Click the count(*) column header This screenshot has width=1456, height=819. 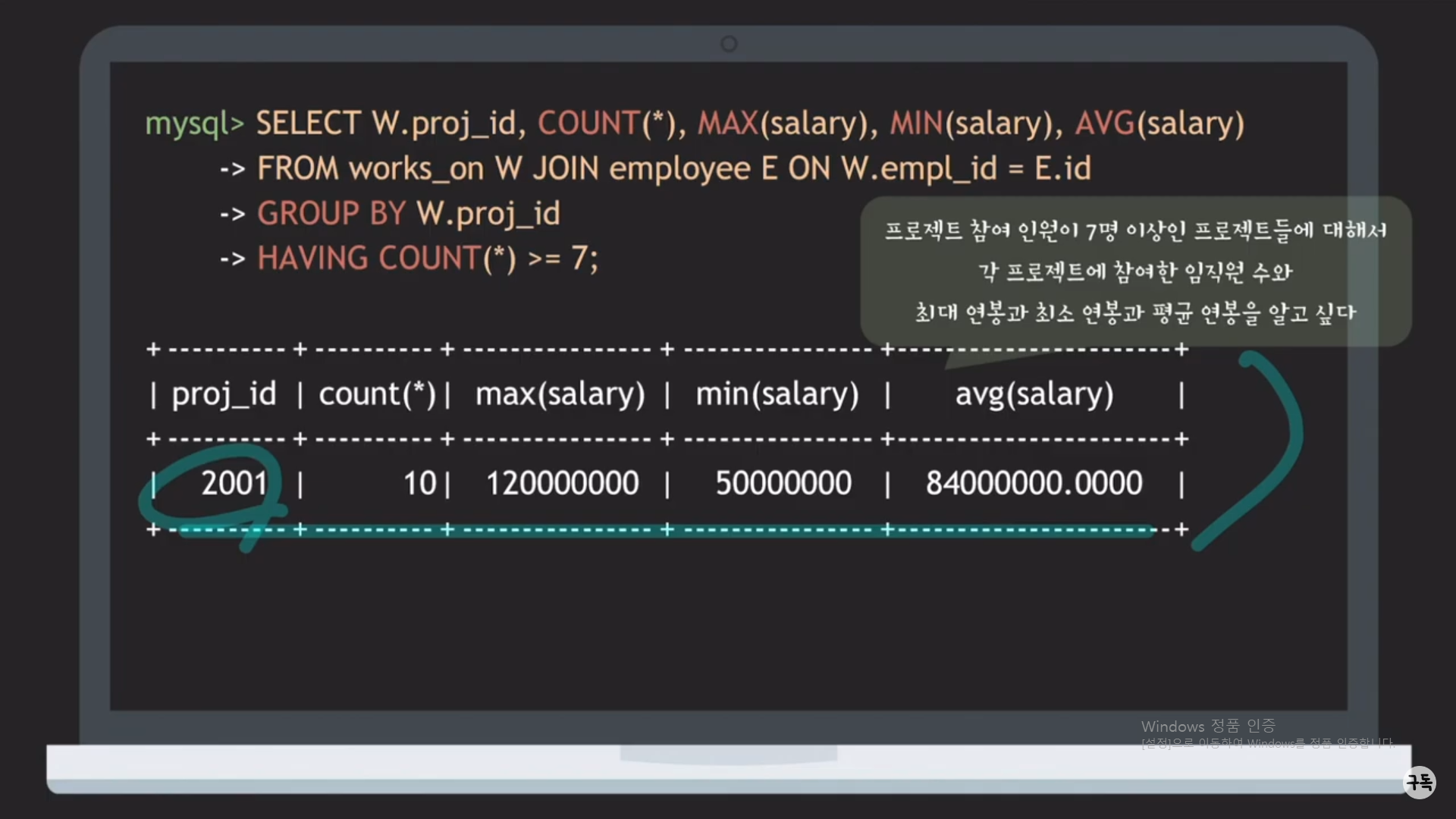(x=377, y=394)
